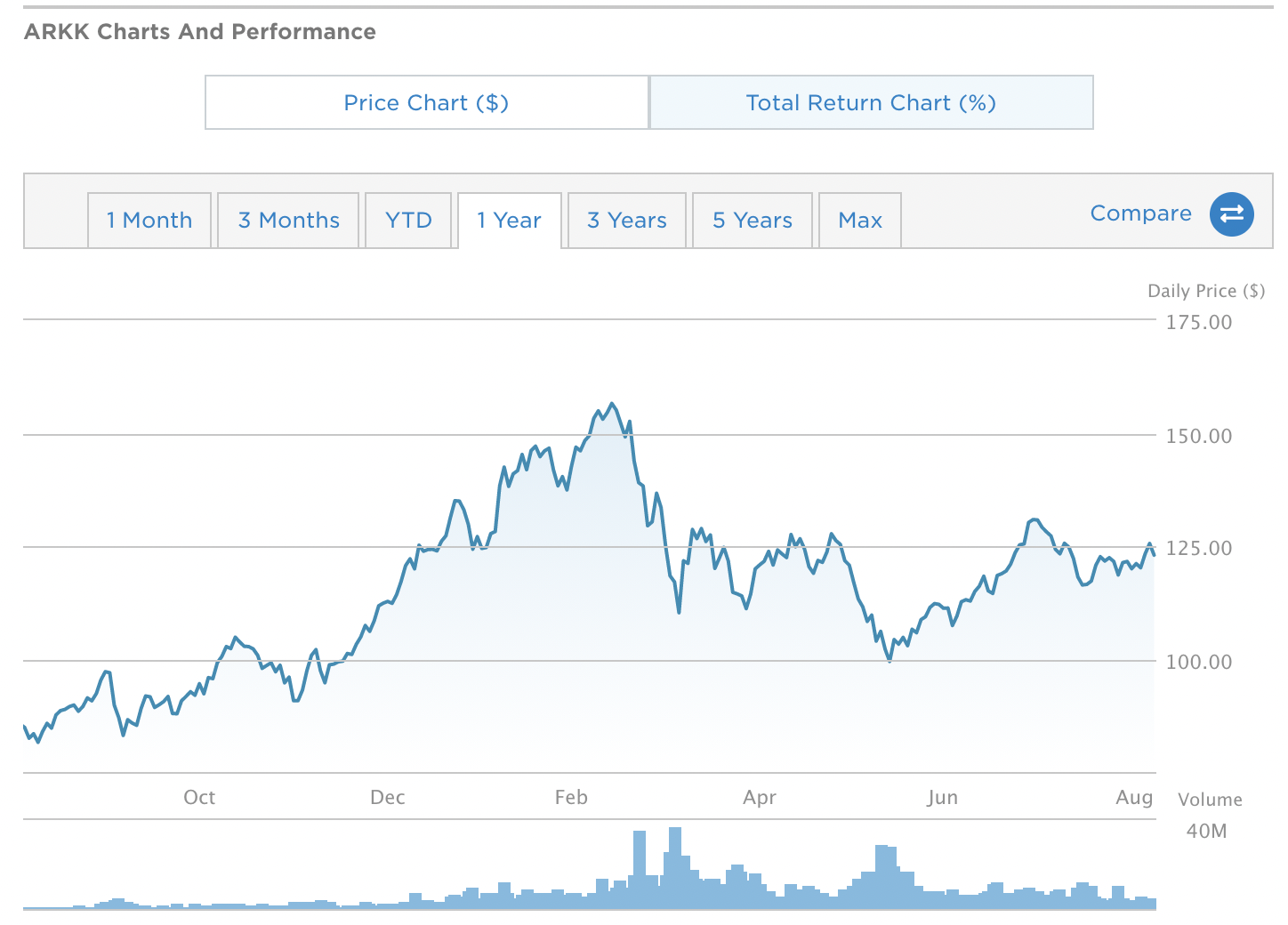Select the 3 Months time range
The image size is (1288, 925).
[x=288, y=221]
